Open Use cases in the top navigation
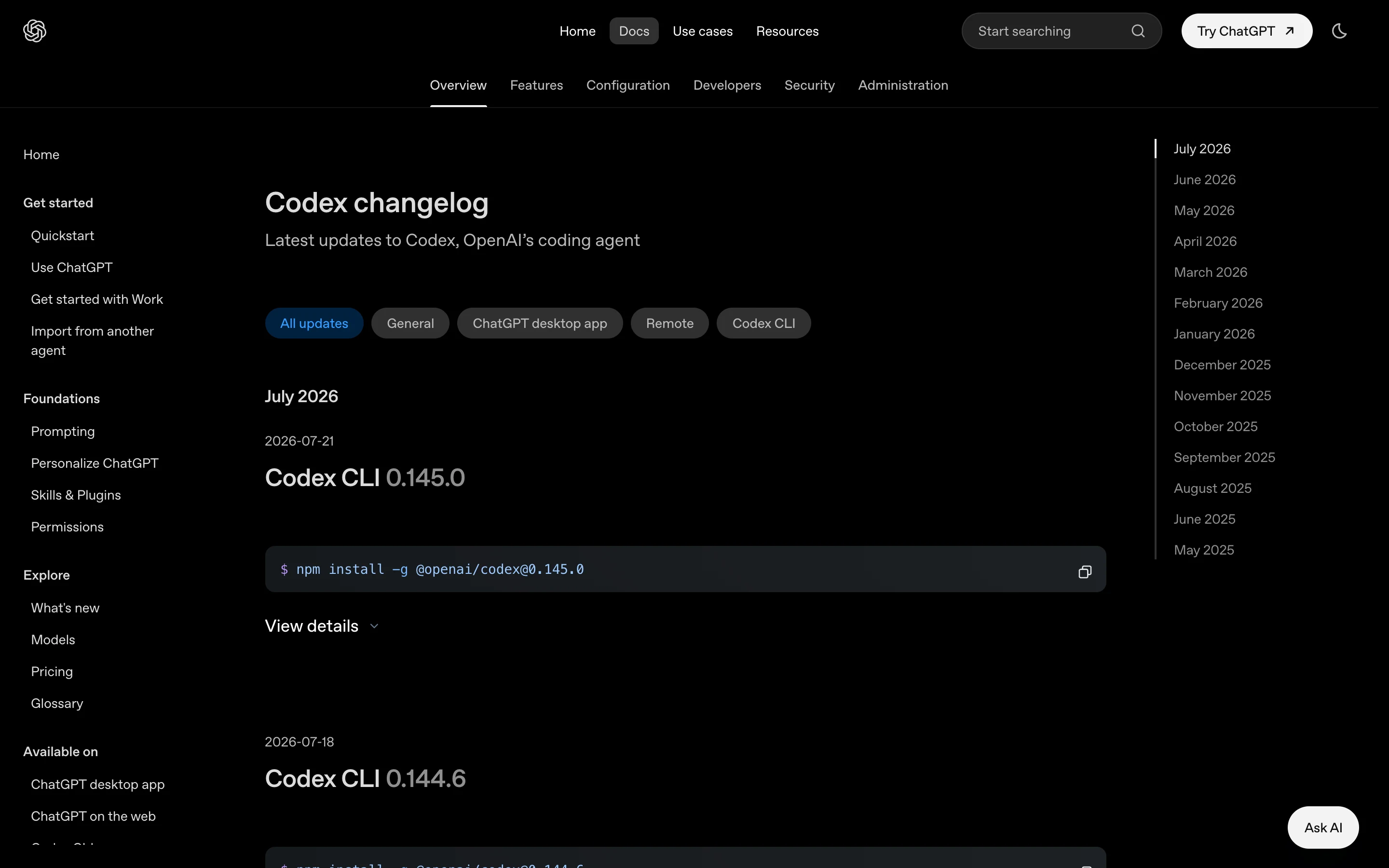The image size is (1389, 868). pyautogui.click(x=703, y=31)
